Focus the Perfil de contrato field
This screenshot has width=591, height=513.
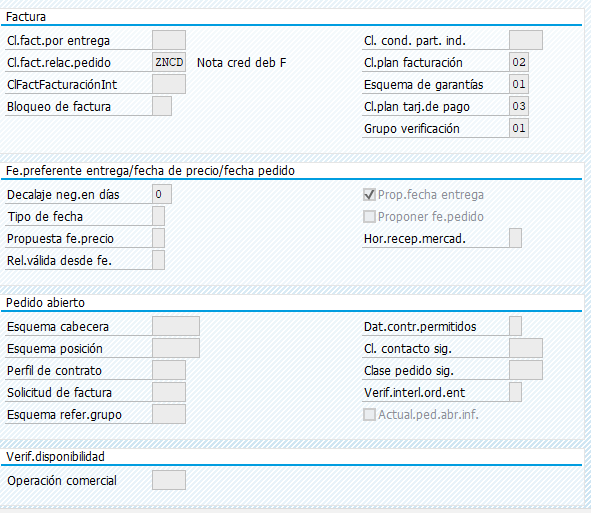[169, 370]
